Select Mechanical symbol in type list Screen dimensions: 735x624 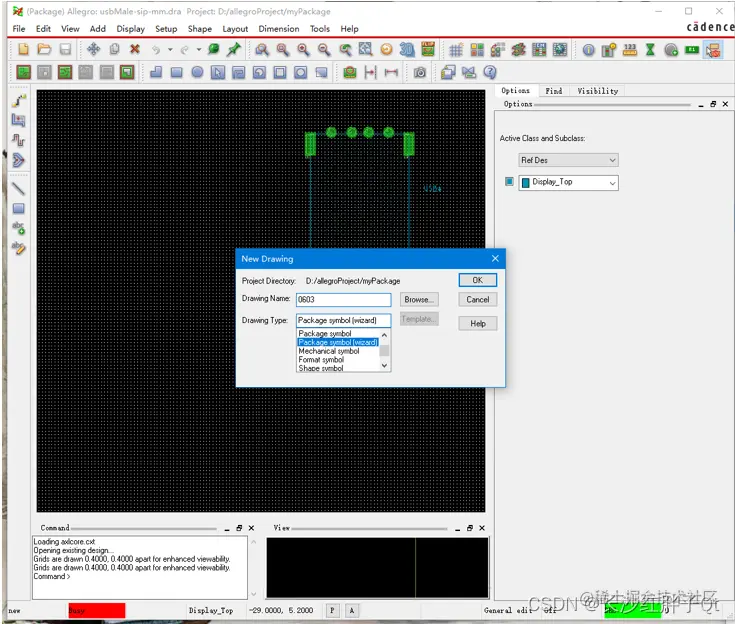(329, 351)
